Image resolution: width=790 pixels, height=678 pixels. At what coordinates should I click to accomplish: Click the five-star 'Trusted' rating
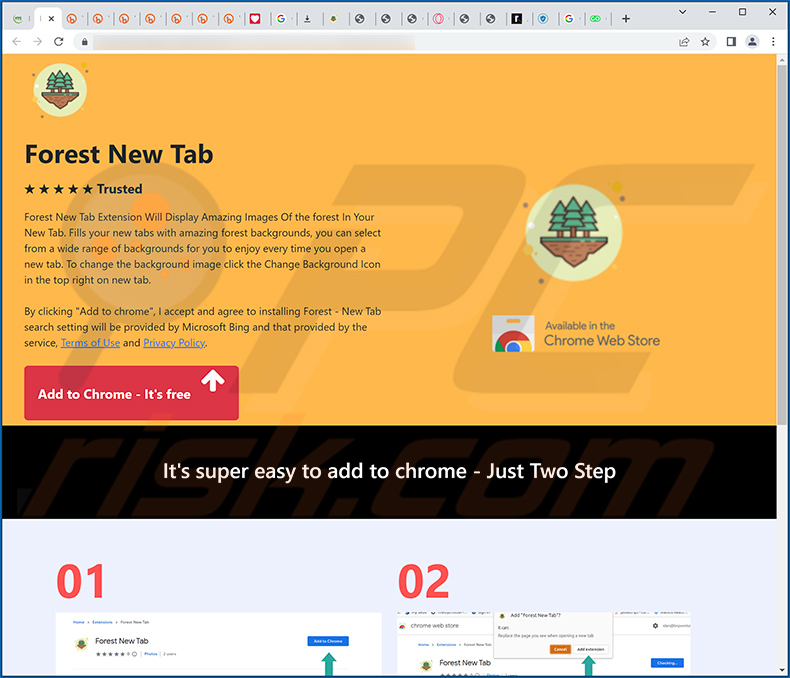[x=84, y=189]
